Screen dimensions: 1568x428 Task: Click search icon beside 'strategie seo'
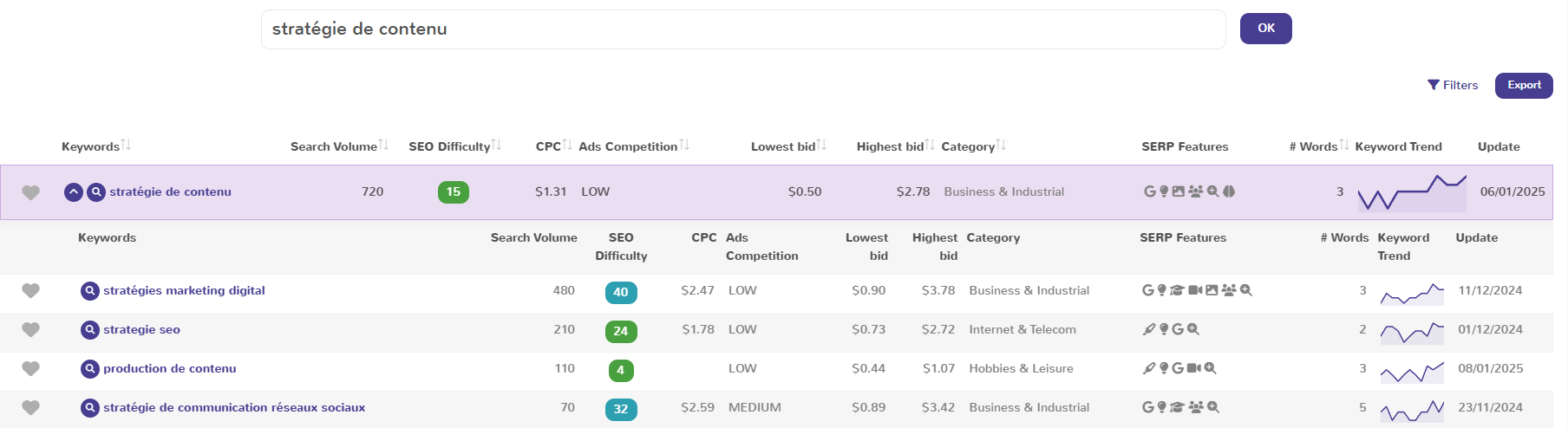pyautogui.click(x=90, y=329)
